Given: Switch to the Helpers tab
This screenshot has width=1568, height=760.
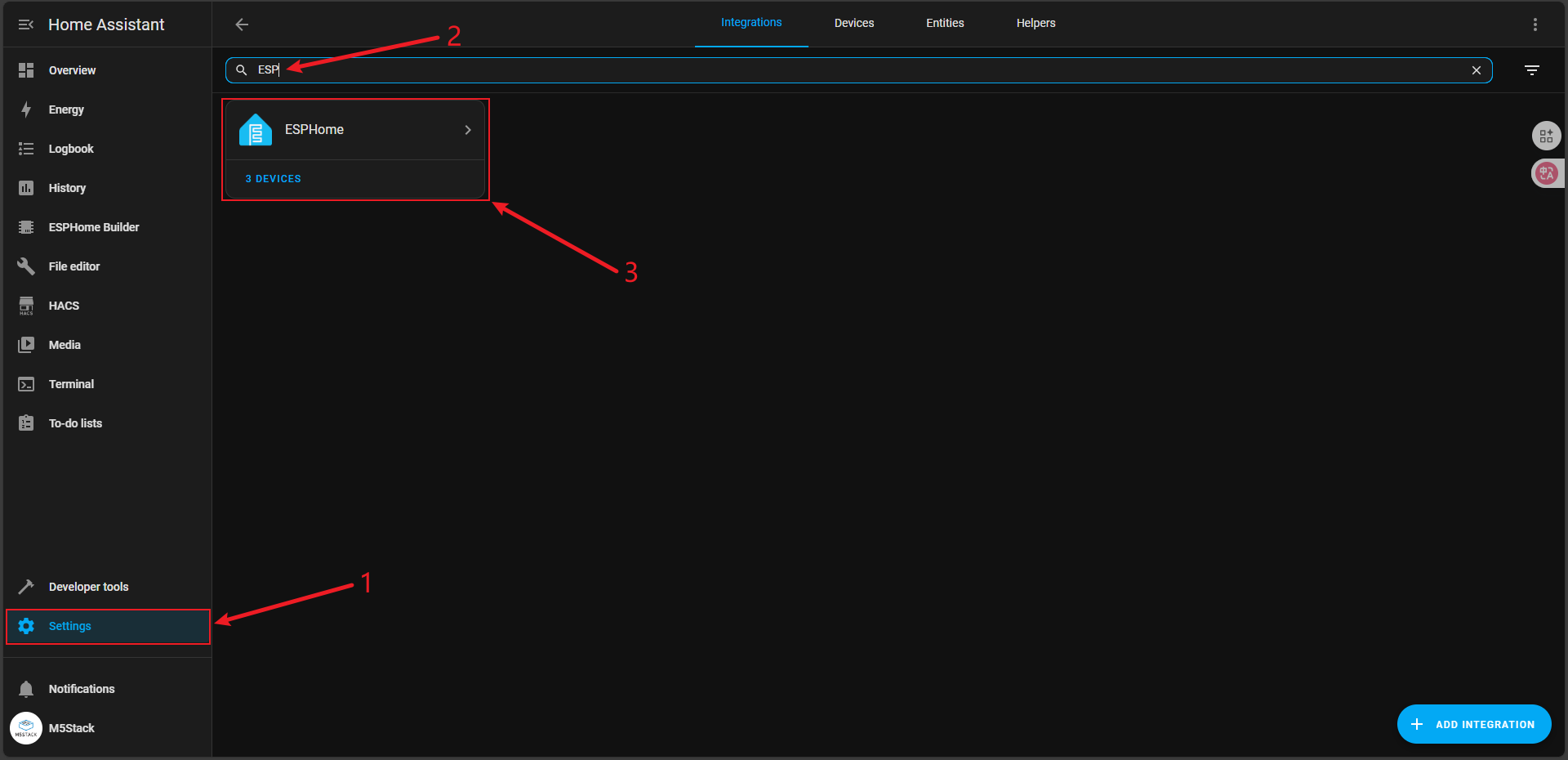Looking at the screenshot, I should 1036,23.
